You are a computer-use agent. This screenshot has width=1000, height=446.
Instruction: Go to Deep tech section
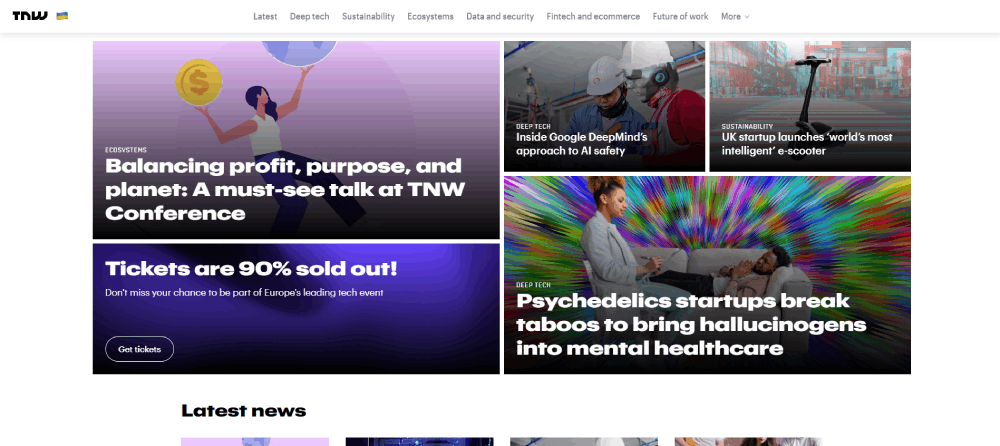(309, 17)
